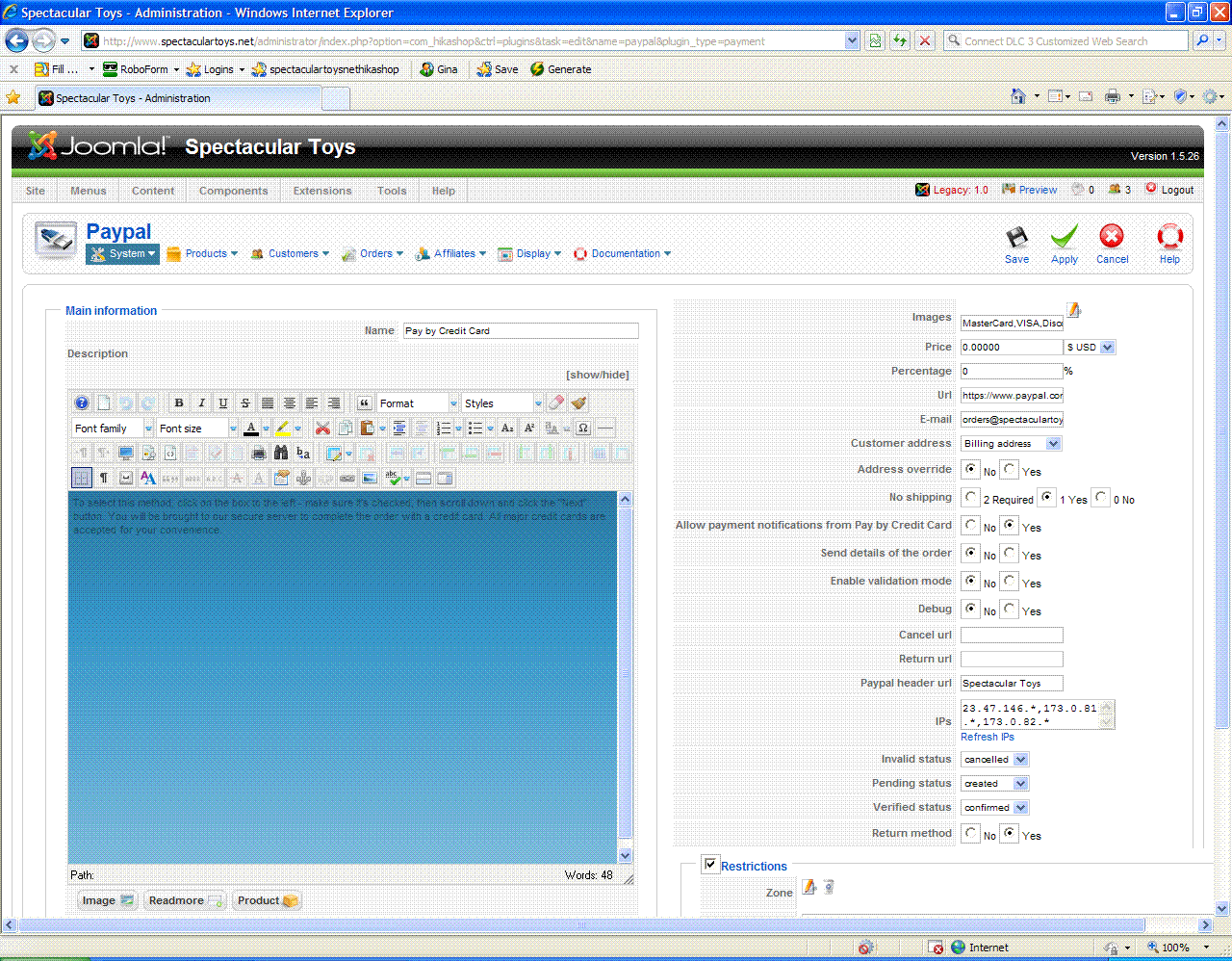The height and width of the screenshot is (961, 1232).
Task: Open the Menus menu in Joomla bar
Action: coord(89,191)
